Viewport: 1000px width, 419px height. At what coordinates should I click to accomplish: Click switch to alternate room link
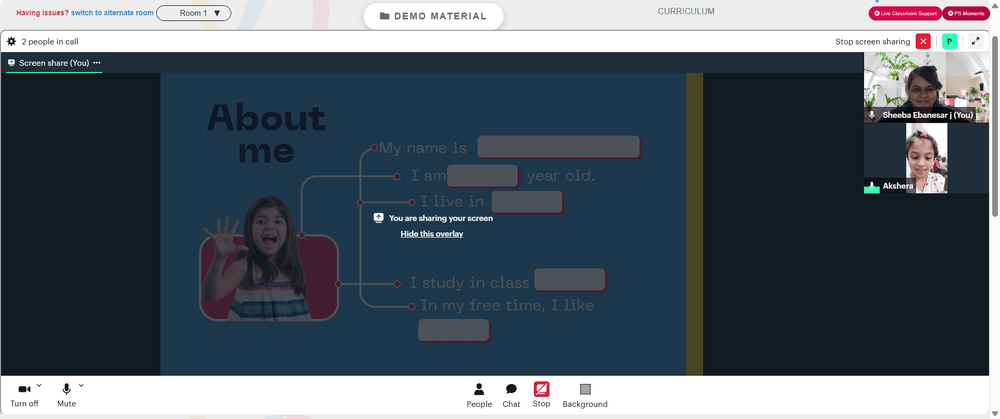tap(112, 13)
